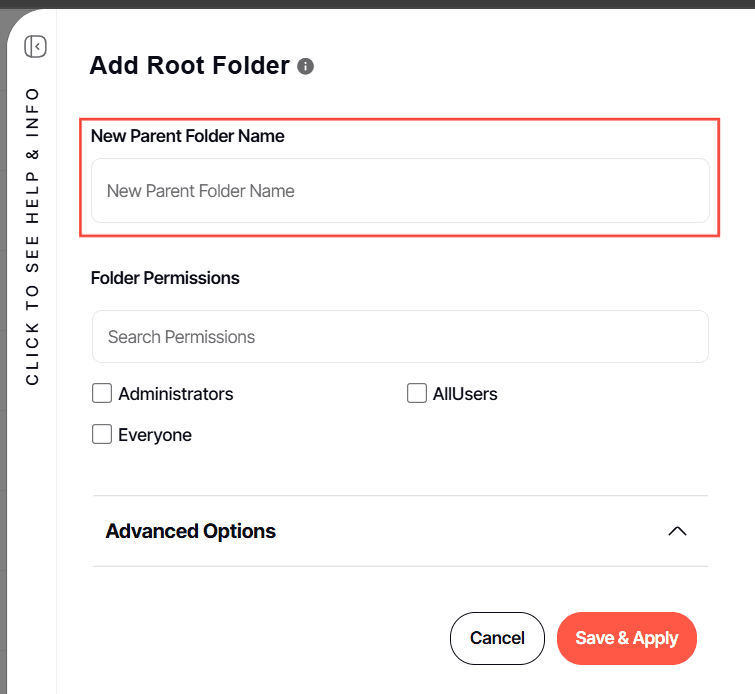
Task: Click the divider line under Advanced Options
Action: tap(400, 566)
